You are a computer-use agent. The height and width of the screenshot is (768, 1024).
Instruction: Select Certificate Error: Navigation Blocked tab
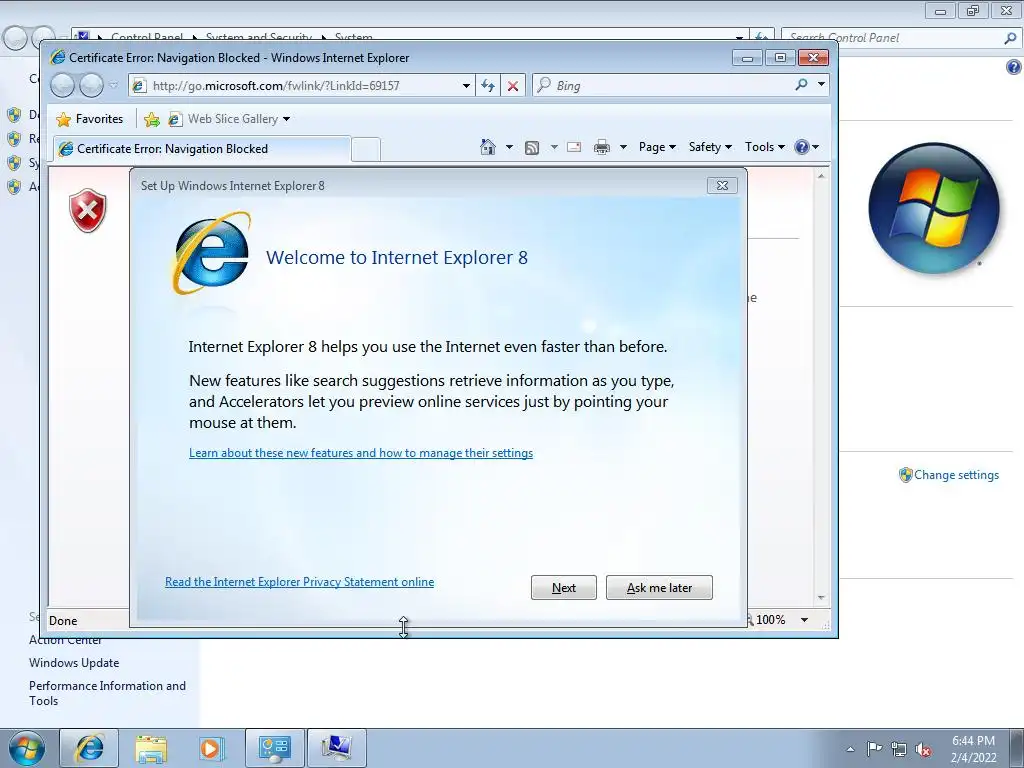(202, 149)
